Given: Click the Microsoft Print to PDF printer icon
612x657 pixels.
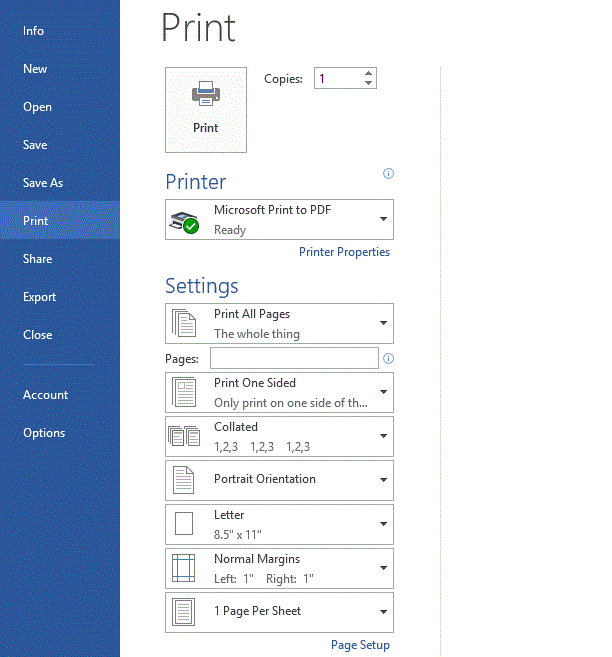Looking at the screenshot, I should pos(184,222).
